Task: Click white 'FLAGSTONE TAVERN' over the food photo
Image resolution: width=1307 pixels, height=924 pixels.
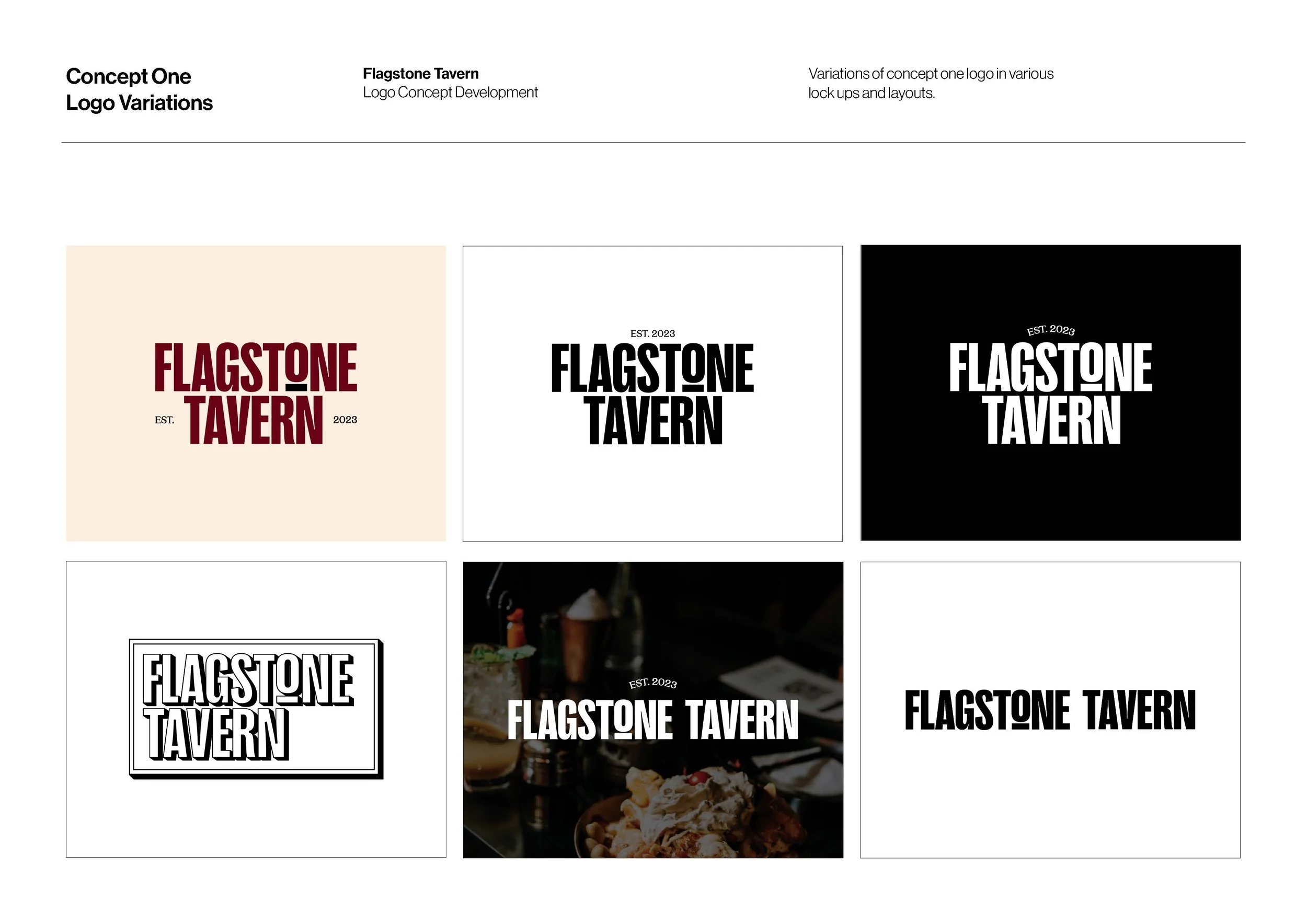Action: (652, 720)
